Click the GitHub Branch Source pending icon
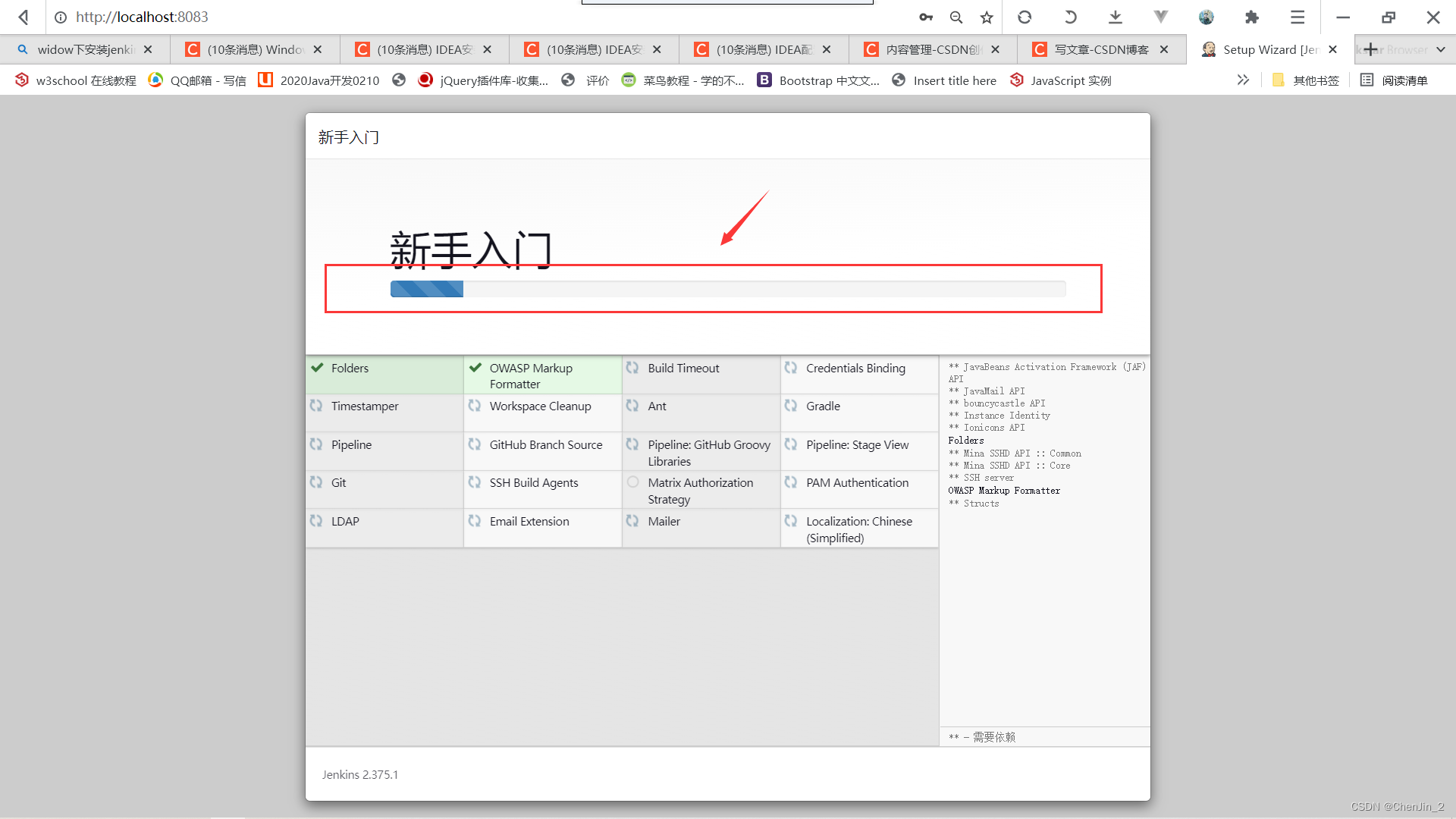Viewport: 1456px width, 819px height. 475,444
